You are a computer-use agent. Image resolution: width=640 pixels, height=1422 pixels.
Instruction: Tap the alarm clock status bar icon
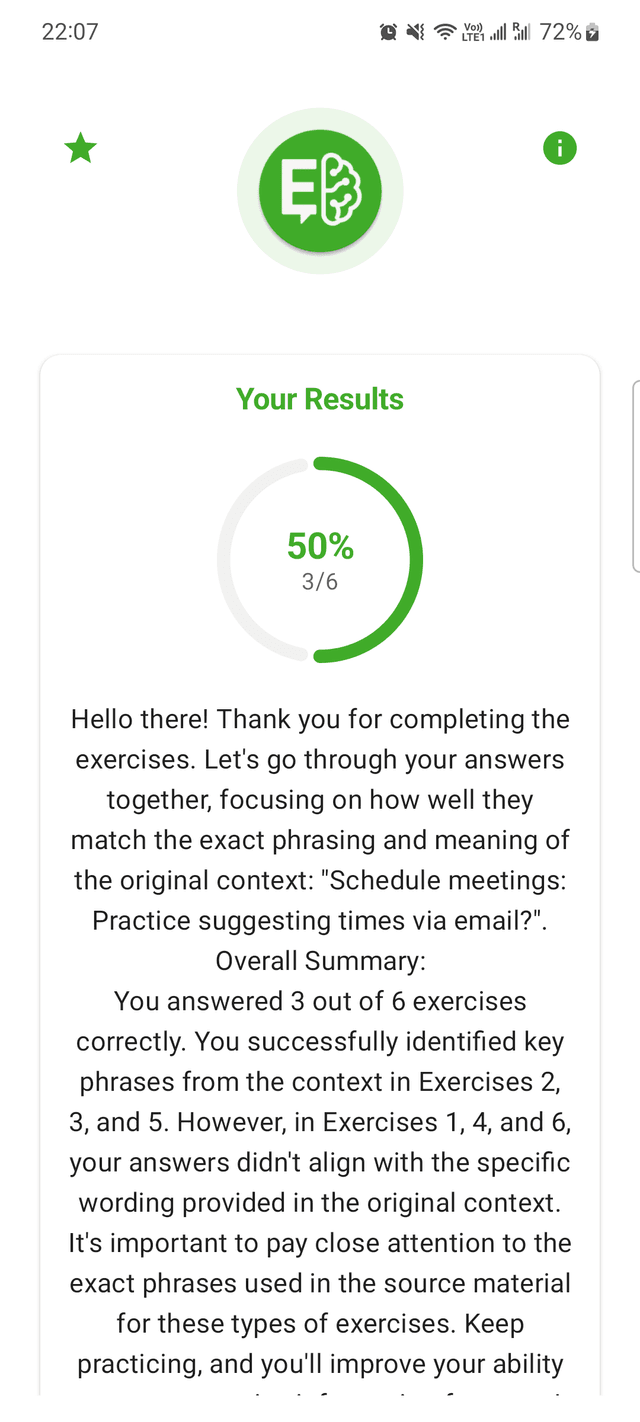pyautogui.click(x=390, y=31)
